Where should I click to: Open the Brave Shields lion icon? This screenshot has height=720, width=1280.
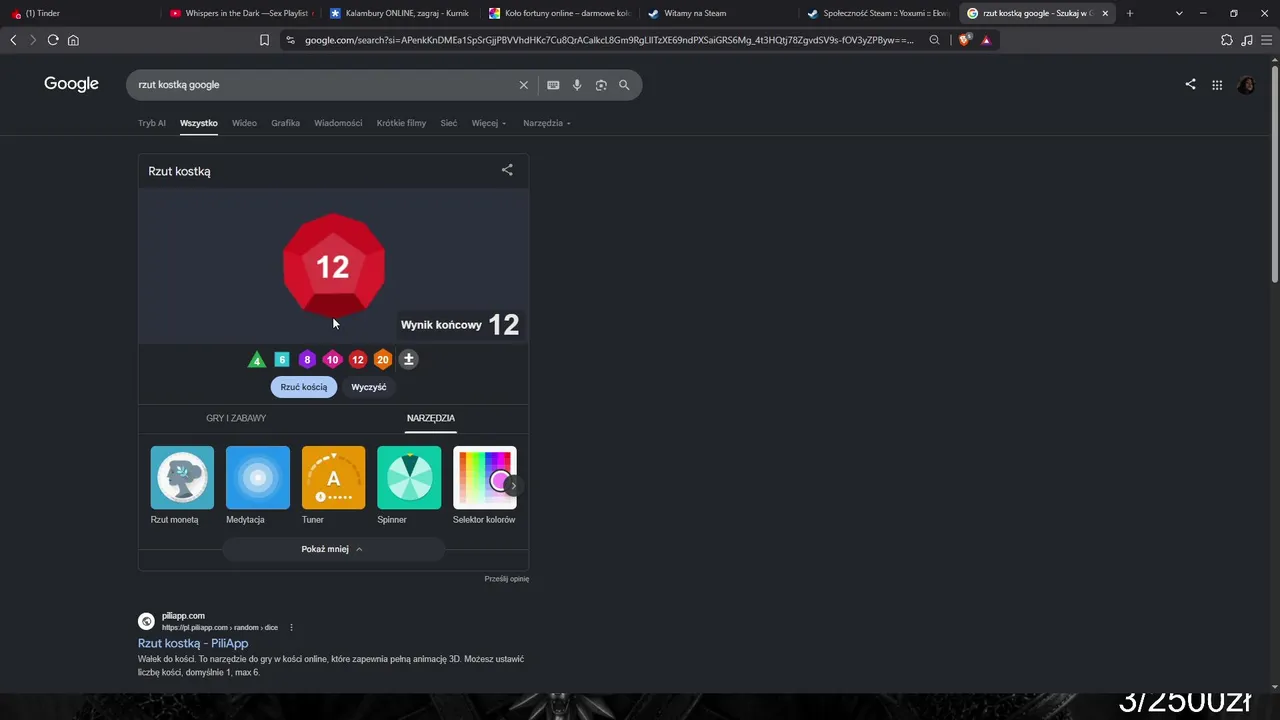click(964, 40)
